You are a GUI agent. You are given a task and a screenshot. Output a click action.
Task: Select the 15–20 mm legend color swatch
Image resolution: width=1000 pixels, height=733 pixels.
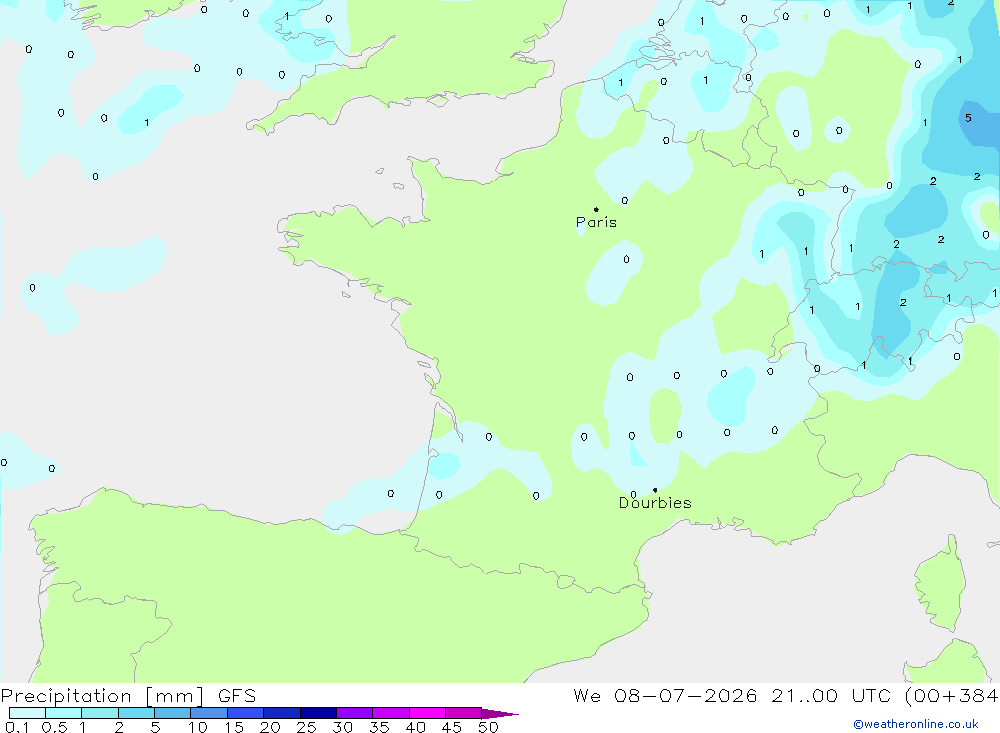(246, 713)
